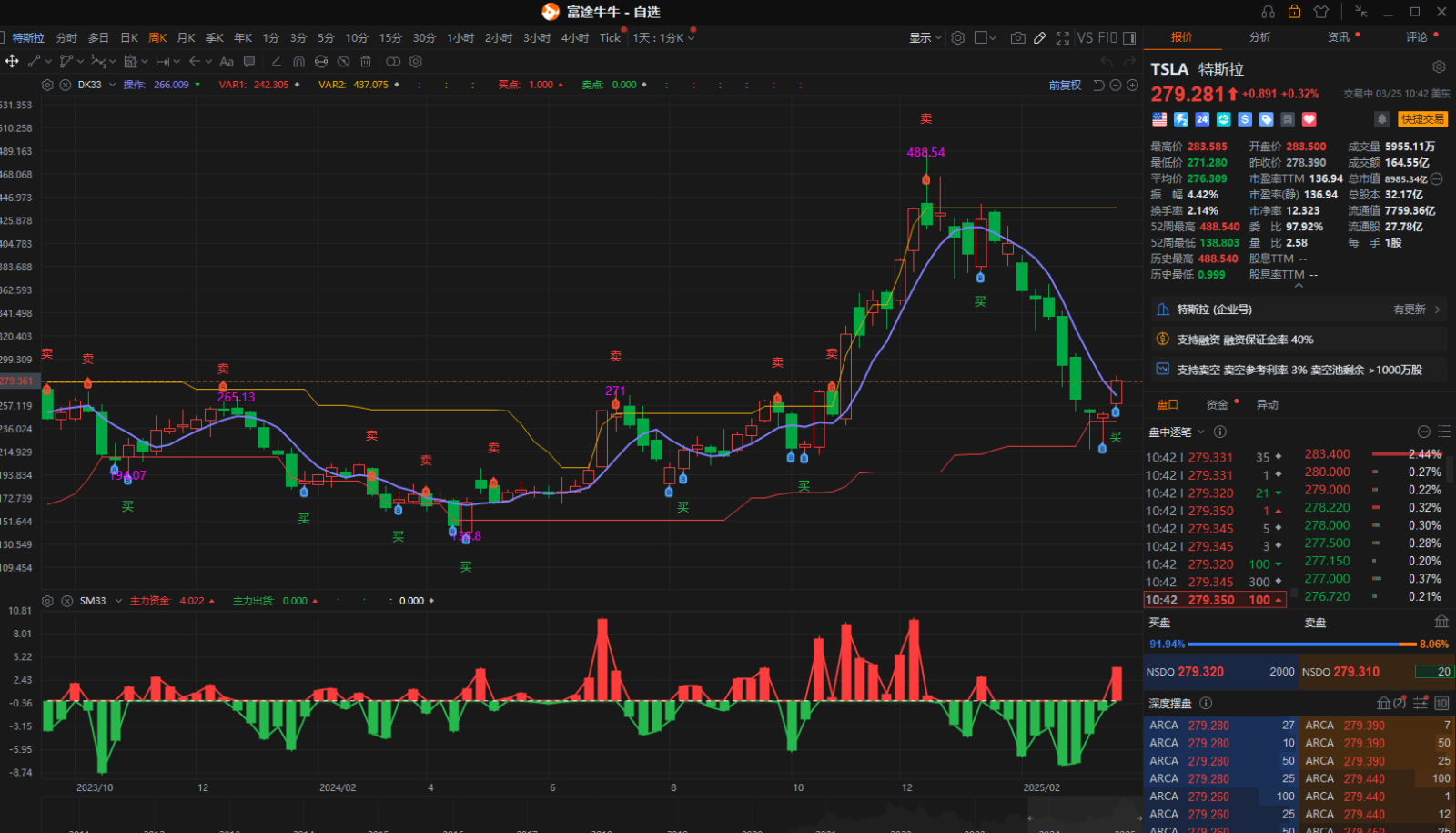1456x833 pixels.
Task: Zoom out chart with minus icon
Action: click(1116, 85)
